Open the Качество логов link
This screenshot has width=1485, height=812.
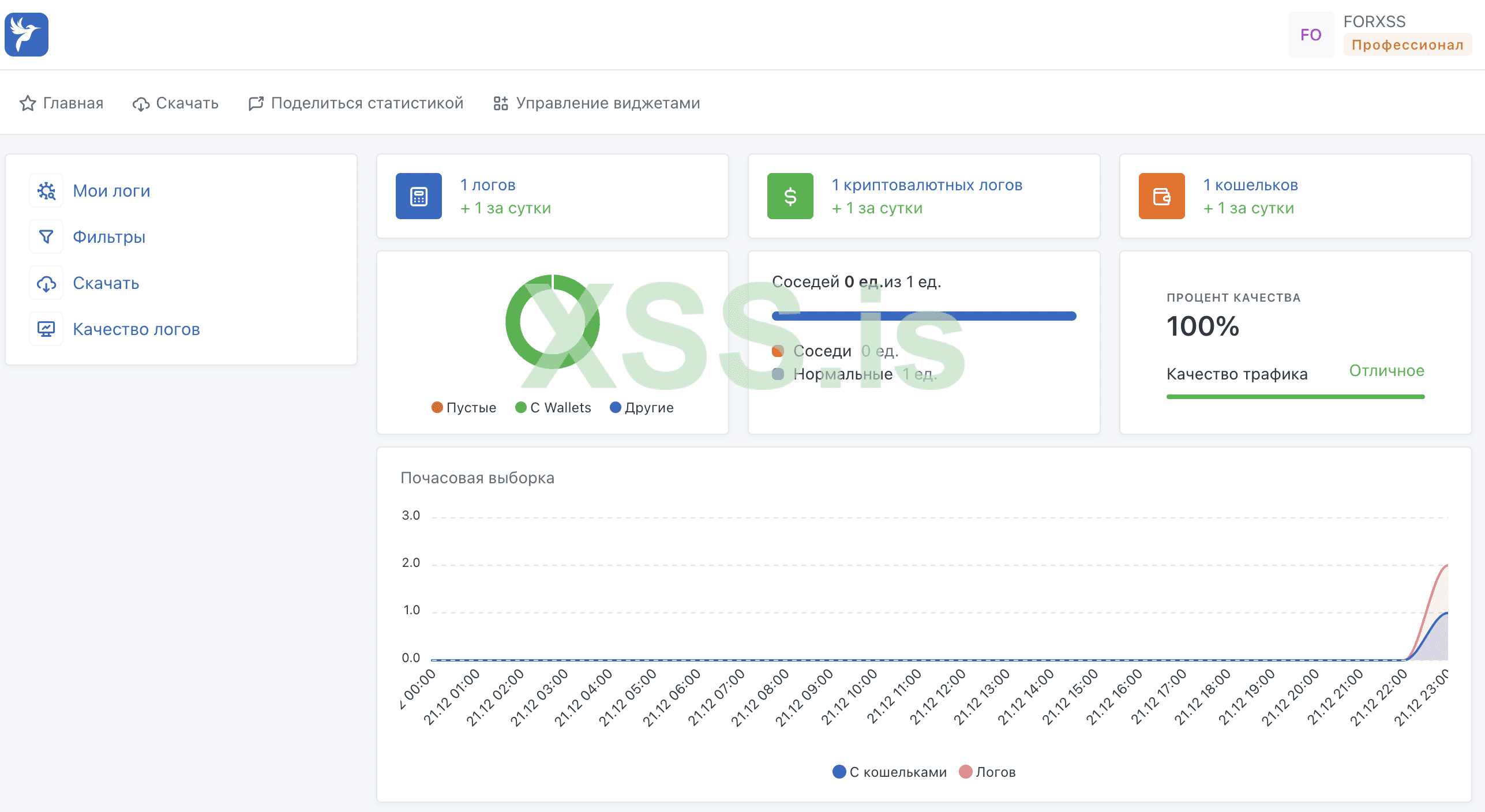tap(136, 329)
